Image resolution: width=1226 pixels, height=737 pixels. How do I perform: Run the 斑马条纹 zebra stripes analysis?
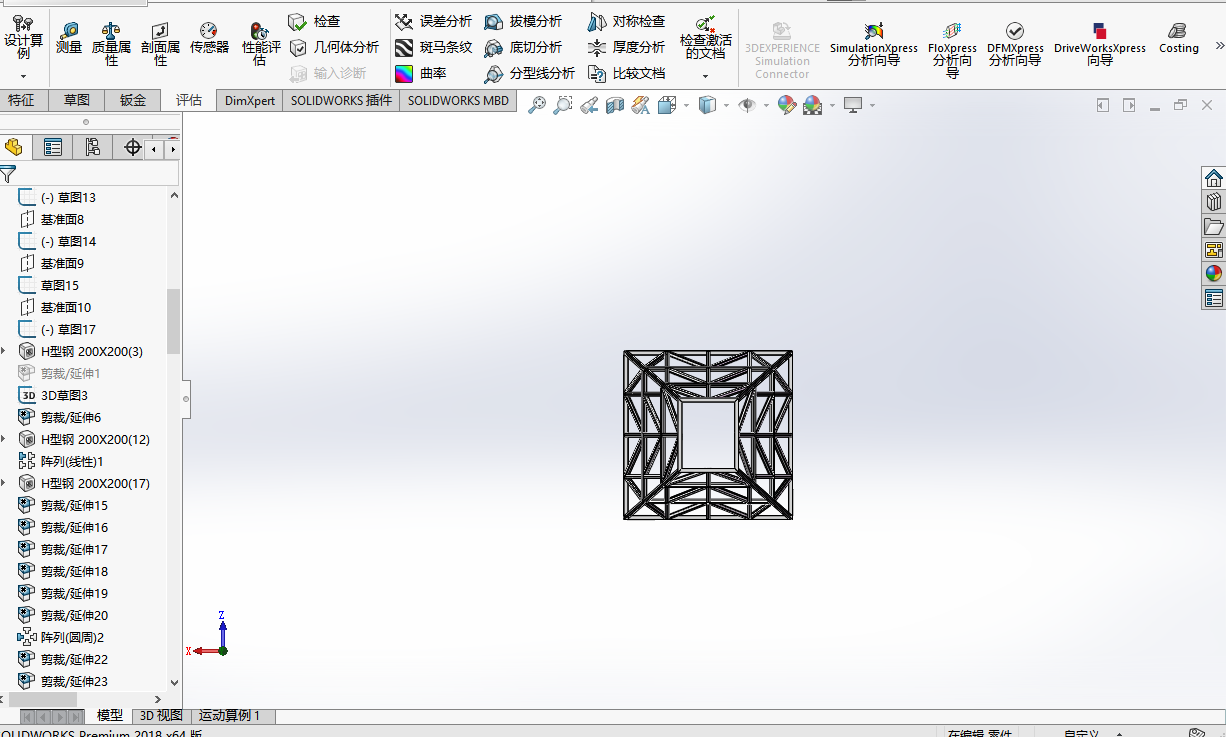click(x=433, y=47)
